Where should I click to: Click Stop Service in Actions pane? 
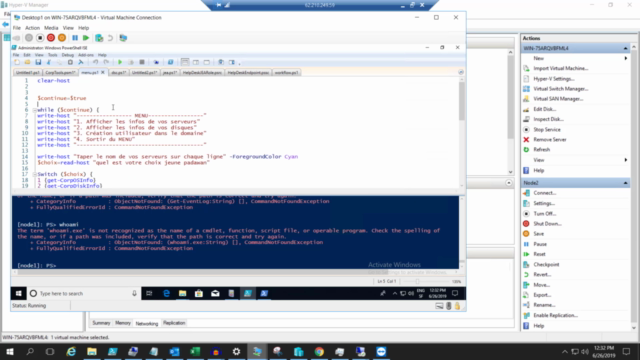click(547, 129)
